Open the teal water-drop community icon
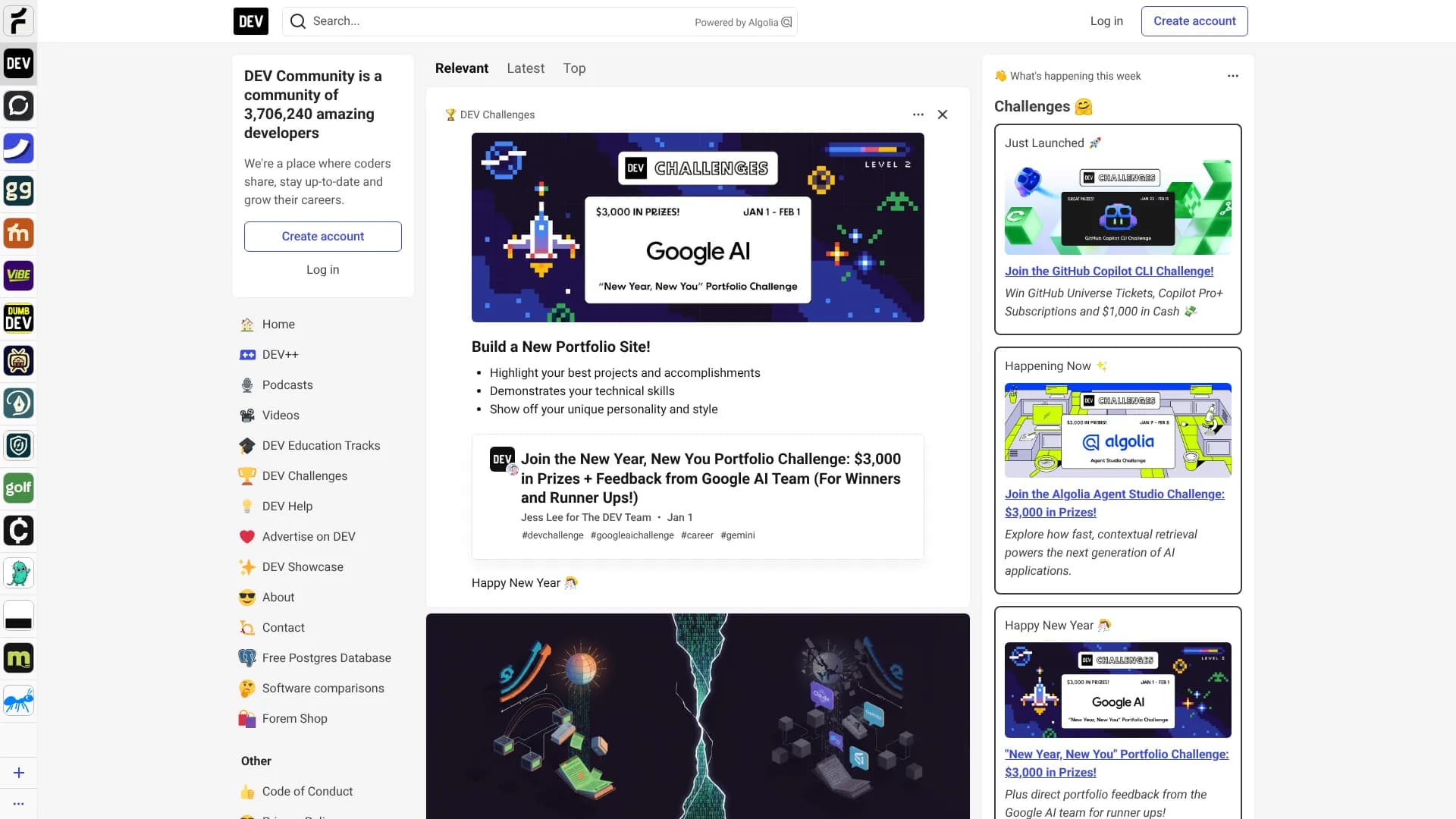 point(18,403)
